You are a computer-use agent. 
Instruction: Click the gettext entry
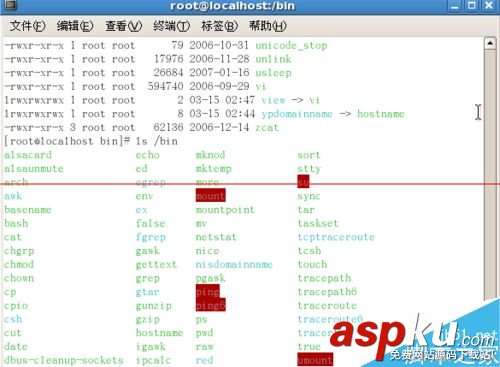click(156, 264)
